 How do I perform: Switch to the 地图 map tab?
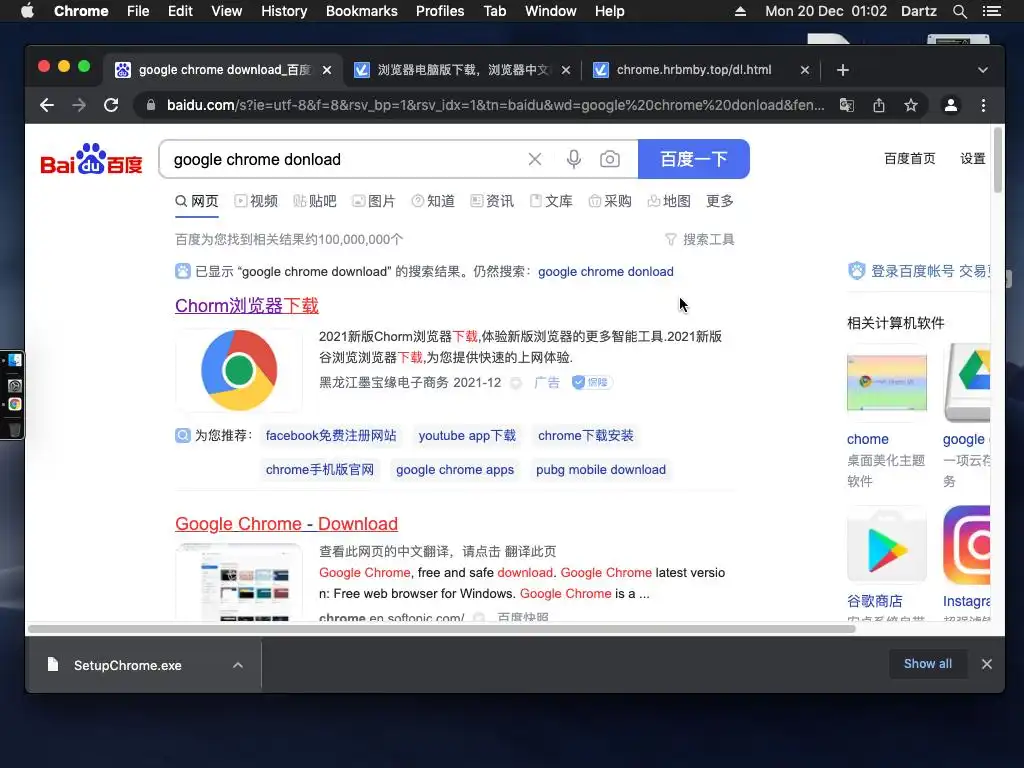(x=669, y=201)
